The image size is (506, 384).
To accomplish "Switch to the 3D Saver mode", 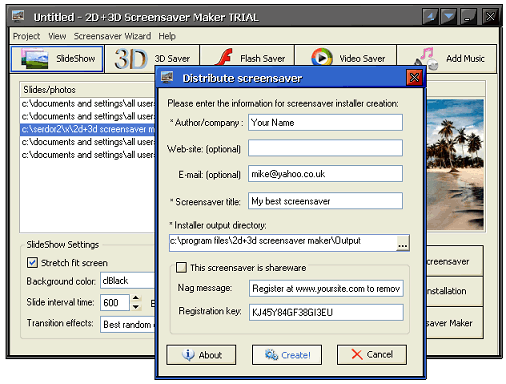I will point(152,59).
